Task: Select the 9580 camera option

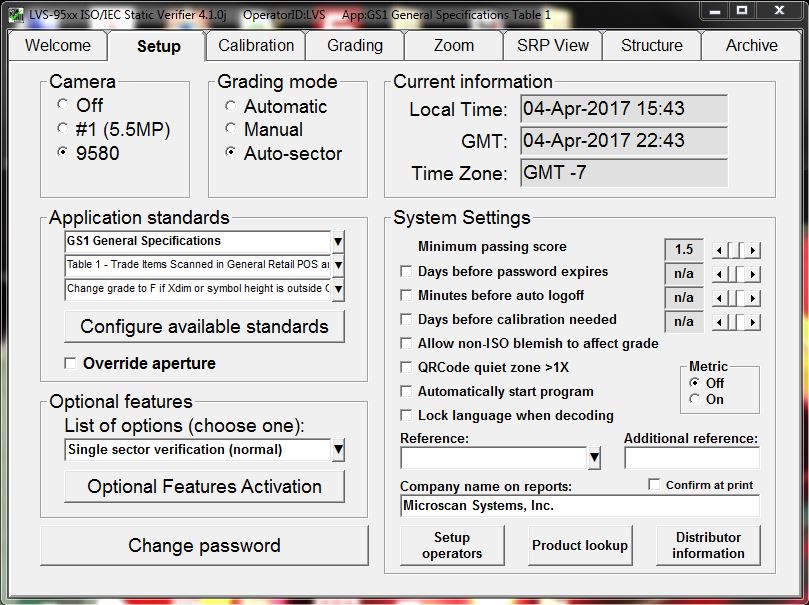Action: point(62,152)
